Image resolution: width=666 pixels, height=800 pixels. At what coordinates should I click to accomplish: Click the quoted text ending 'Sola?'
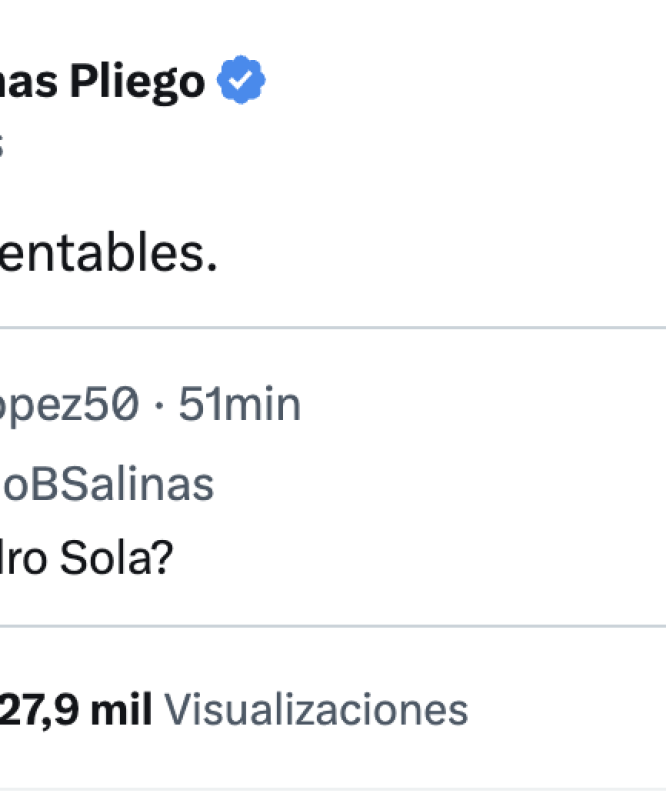[x=87, y=558]
